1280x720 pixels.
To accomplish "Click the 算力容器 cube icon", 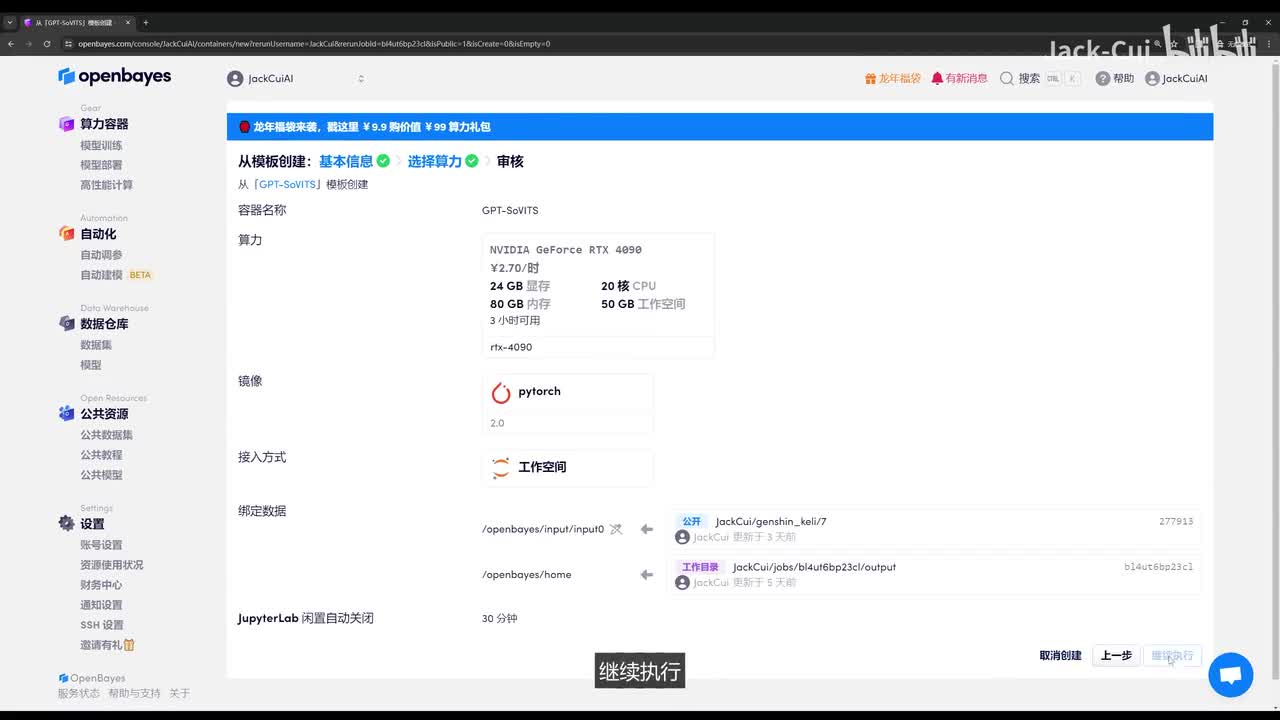I will click(x=66, y=124).
